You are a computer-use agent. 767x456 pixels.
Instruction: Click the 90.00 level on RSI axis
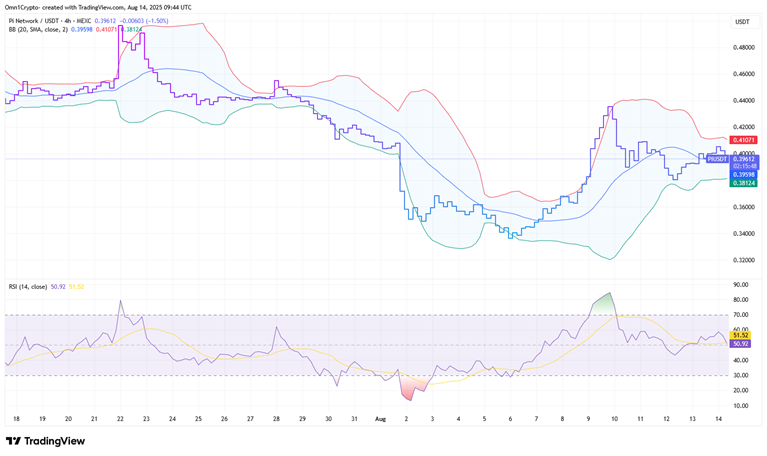pos(741,285)
